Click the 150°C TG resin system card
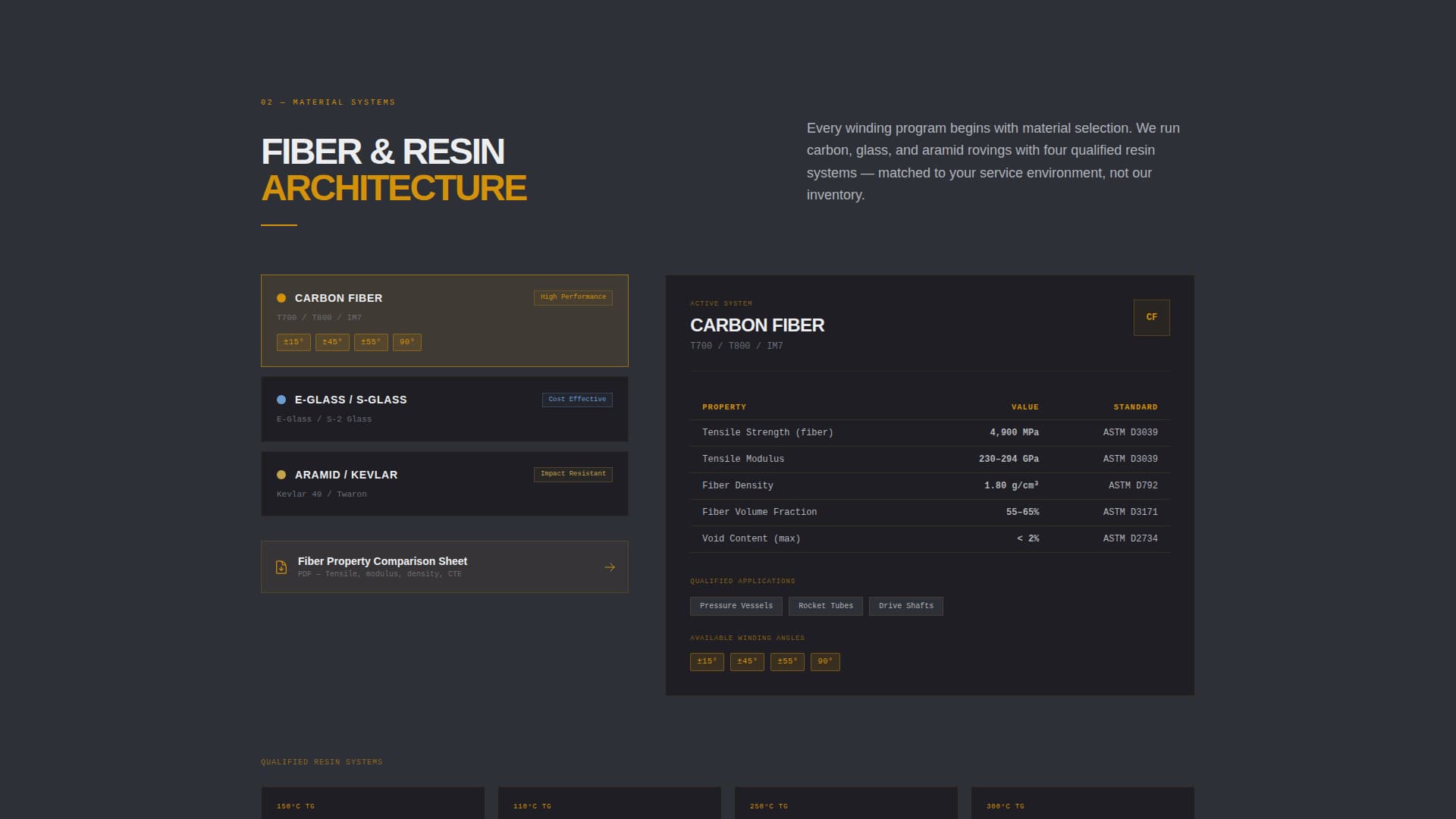This screenshot has height=819, width=1456. [372, 805]
